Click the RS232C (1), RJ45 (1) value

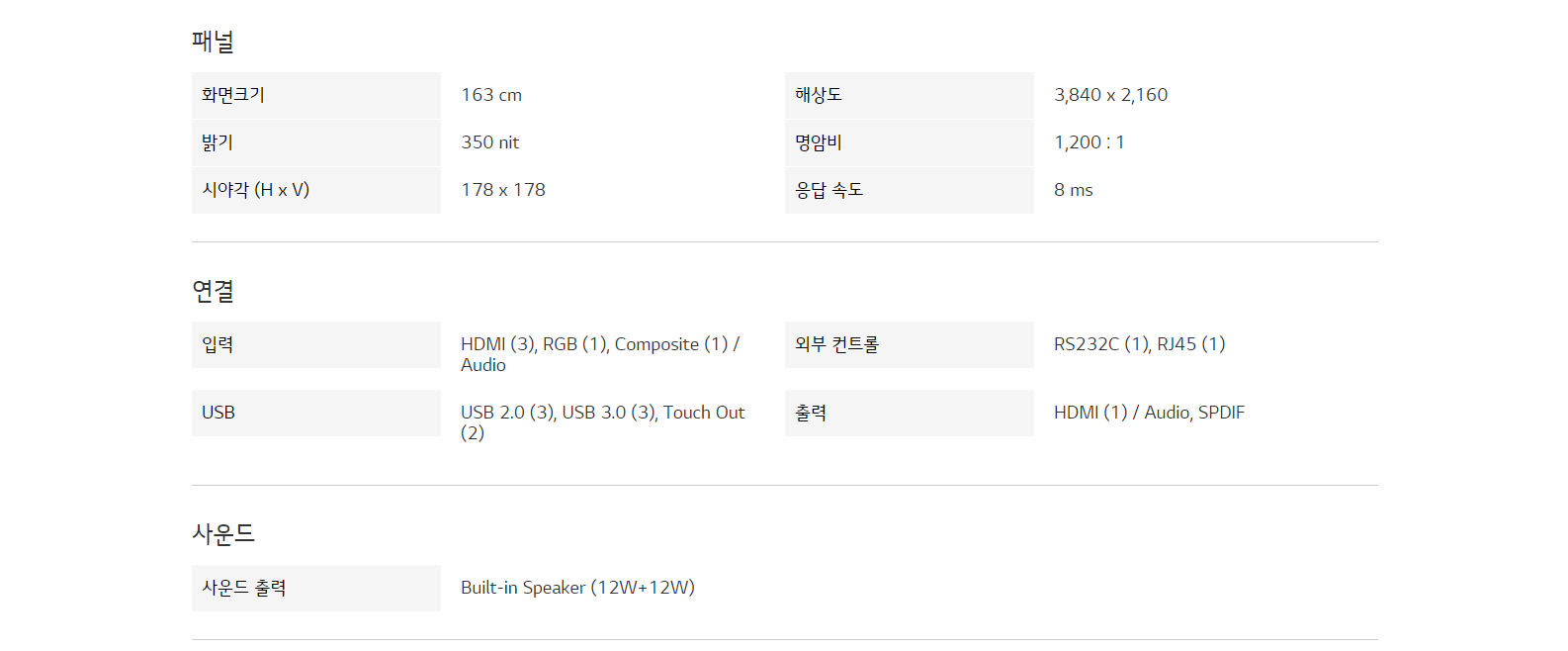tap(1139, 344)
